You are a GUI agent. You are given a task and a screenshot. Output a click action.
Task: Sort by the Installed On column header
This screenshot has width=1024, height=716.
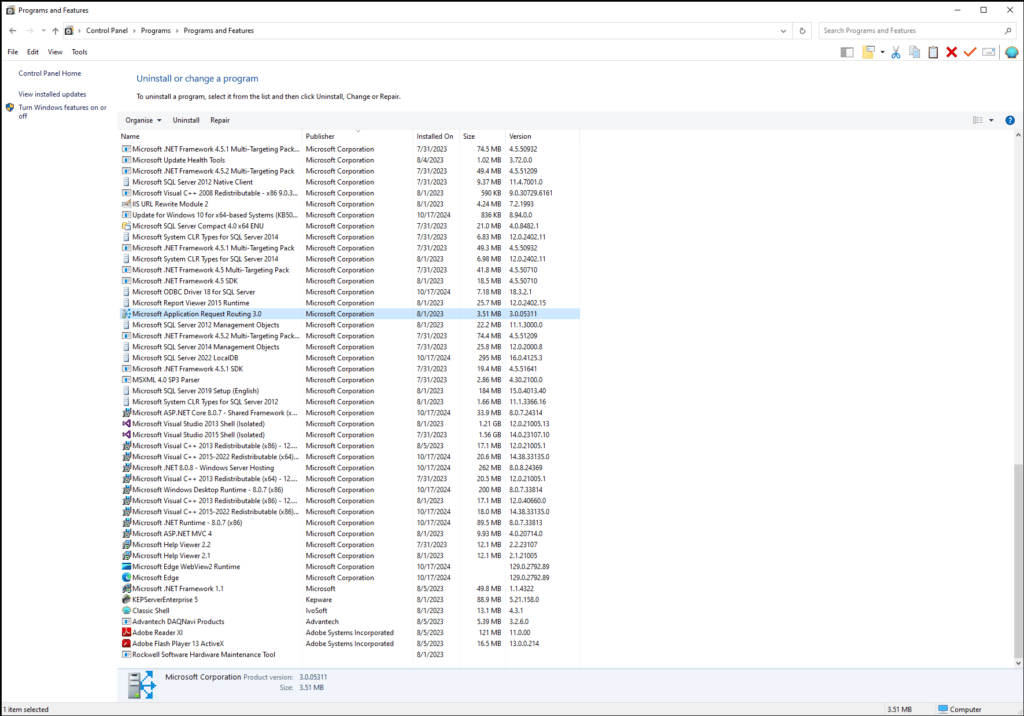tap(436, 137)
